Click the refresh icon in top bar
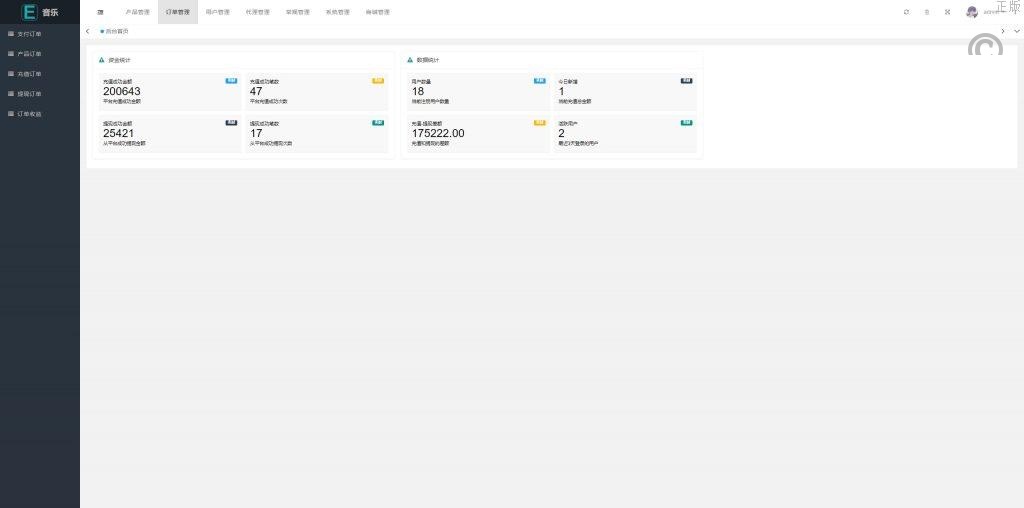1024x508 pixels. (906, 12)
